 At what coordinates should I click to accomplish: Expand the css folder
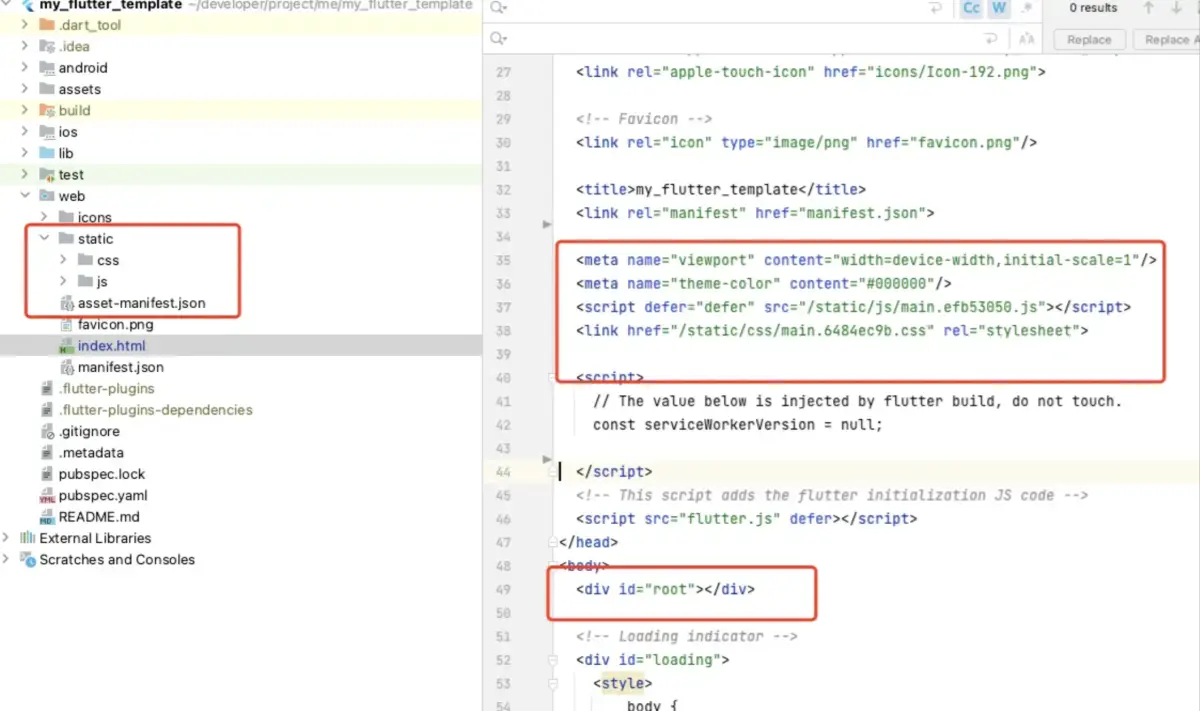tap(63, 260)
